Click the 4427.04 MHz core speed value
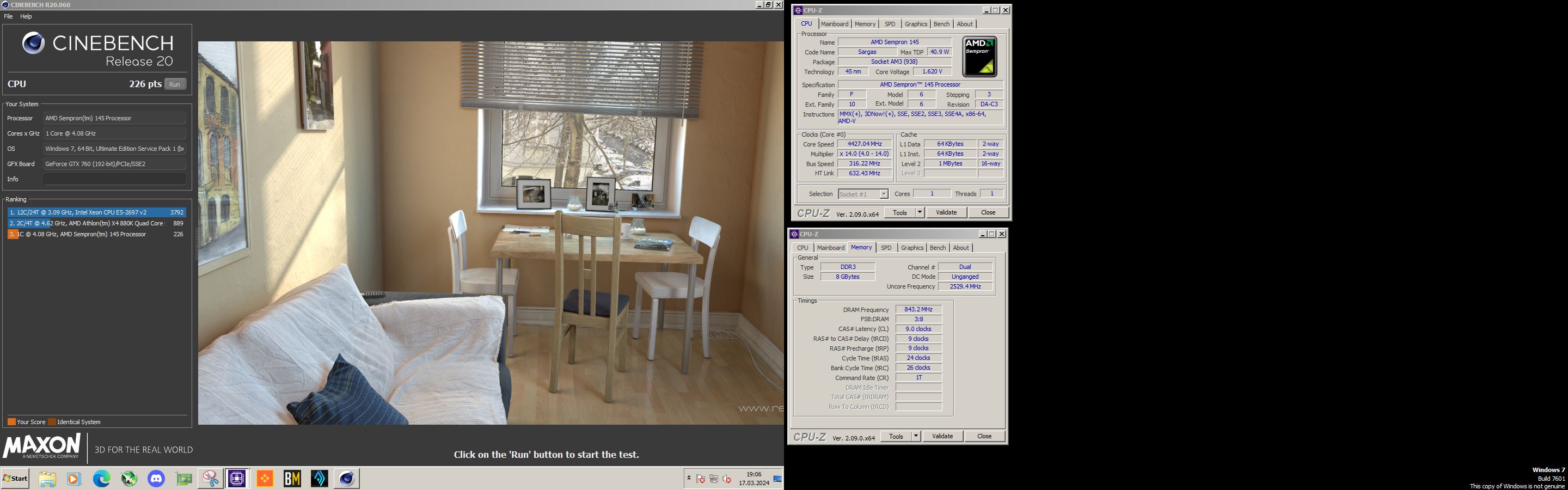Viewport: 1568px width, 490px height. pos(865,144)
